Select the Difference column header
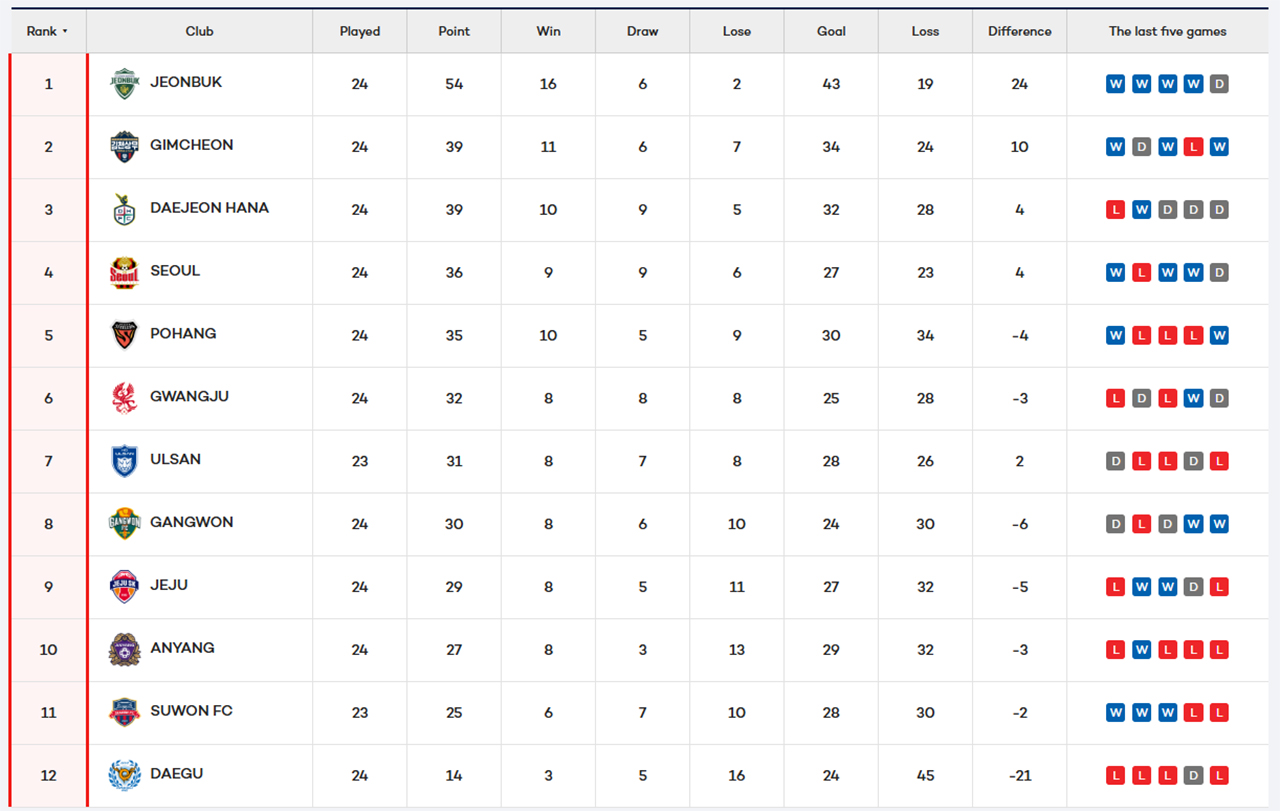1280x811 pixels. click(x=1019, y=31)
